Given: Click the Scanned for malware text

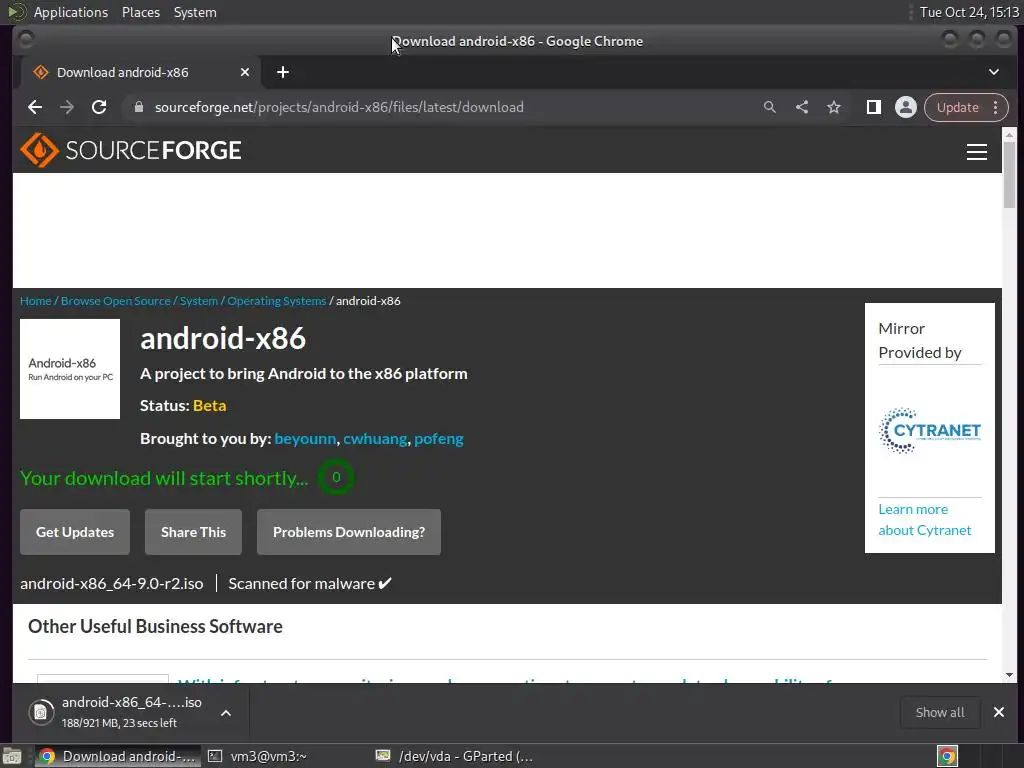Looking at the screenshot, I should pos(310,584).
